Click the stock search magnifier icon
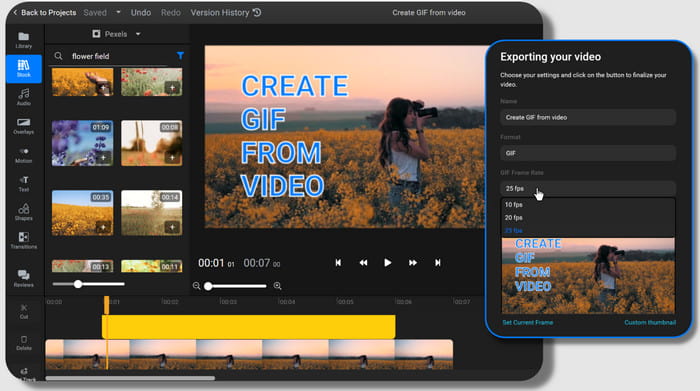Viewport: 700px width, 391px height. point(58,56)
